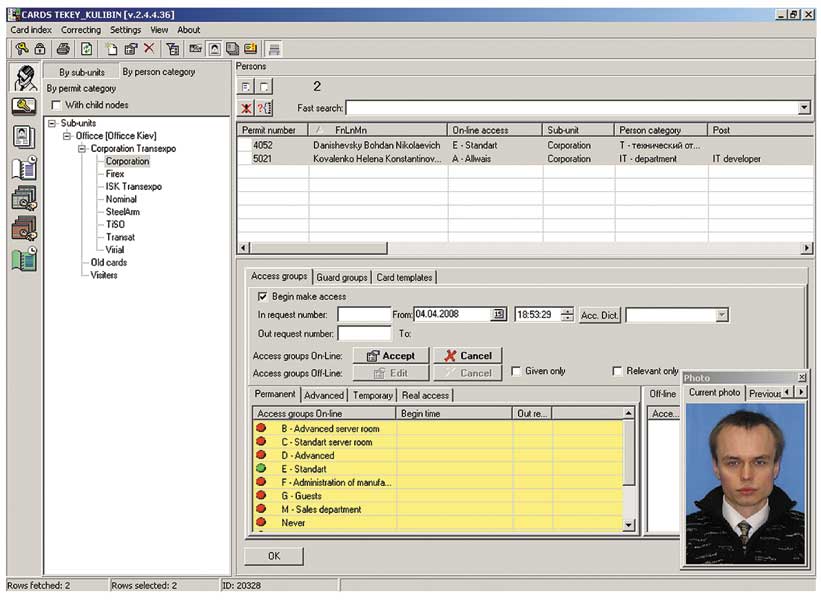The image size is (821, 600).
Task: Click the OK button
Action: coord(273,555)
